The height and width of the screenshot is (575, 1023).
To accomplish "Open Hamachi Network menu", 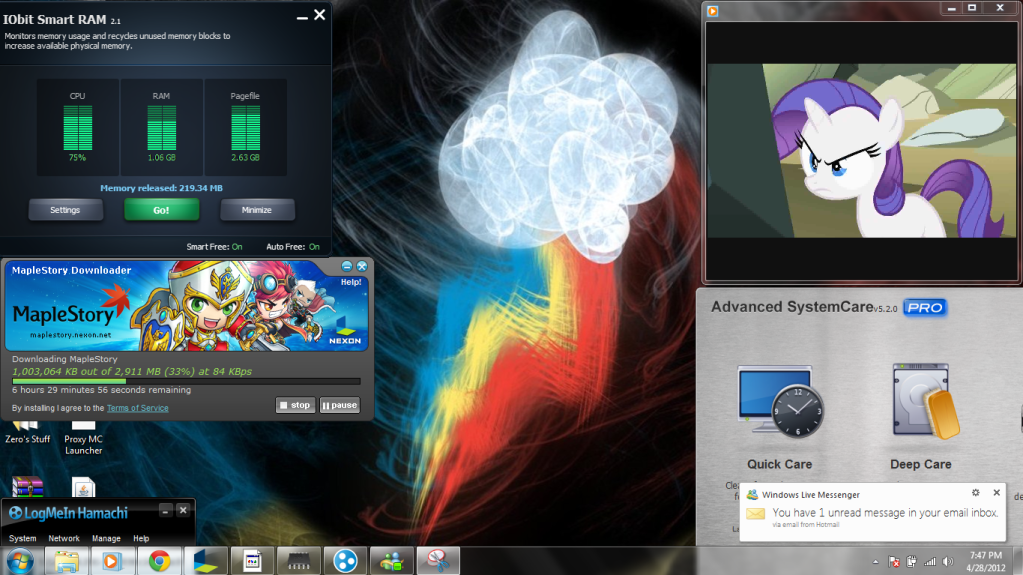I will pyautogui.click(x=64, y=538).
